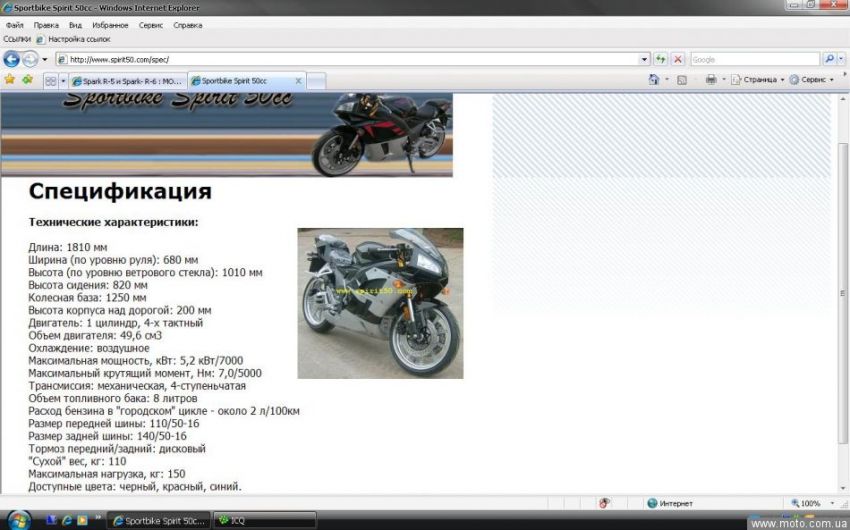Open Quick Tabs grid icon
The width and height of the screenshot is (850, 530).
[x=50, y=81]
